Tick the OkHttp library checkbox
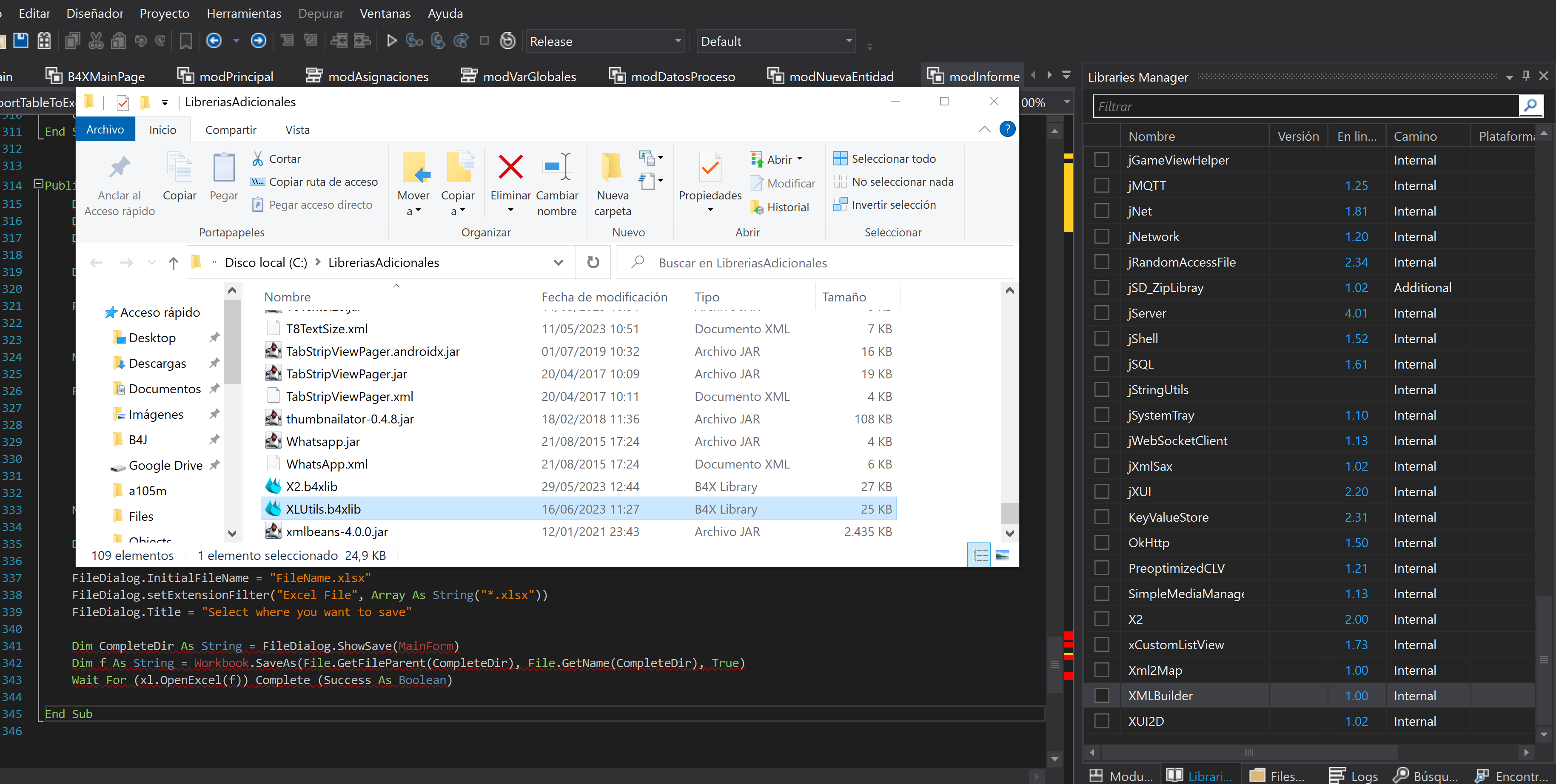 coord(1102,543)
